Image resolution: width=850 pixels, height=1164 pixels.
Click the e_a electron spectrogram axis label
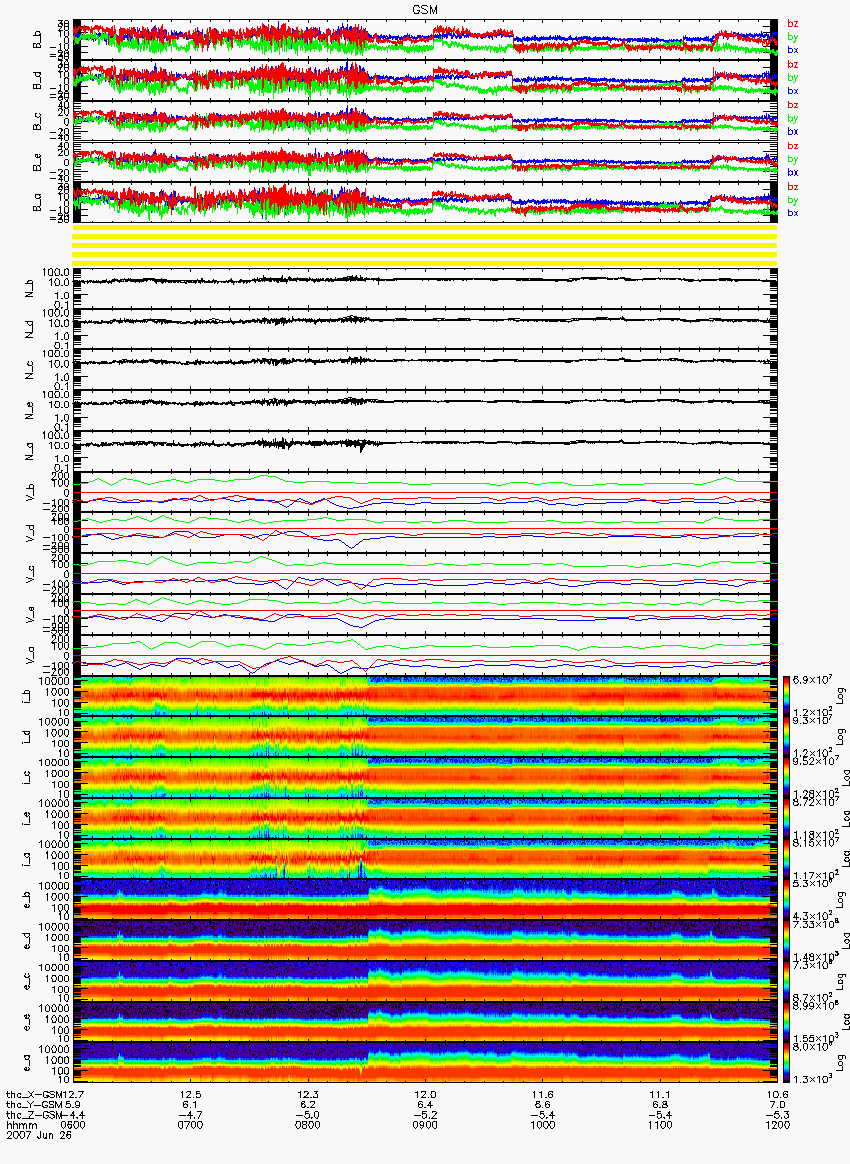pyautogui.click(x=27, y=1063)
